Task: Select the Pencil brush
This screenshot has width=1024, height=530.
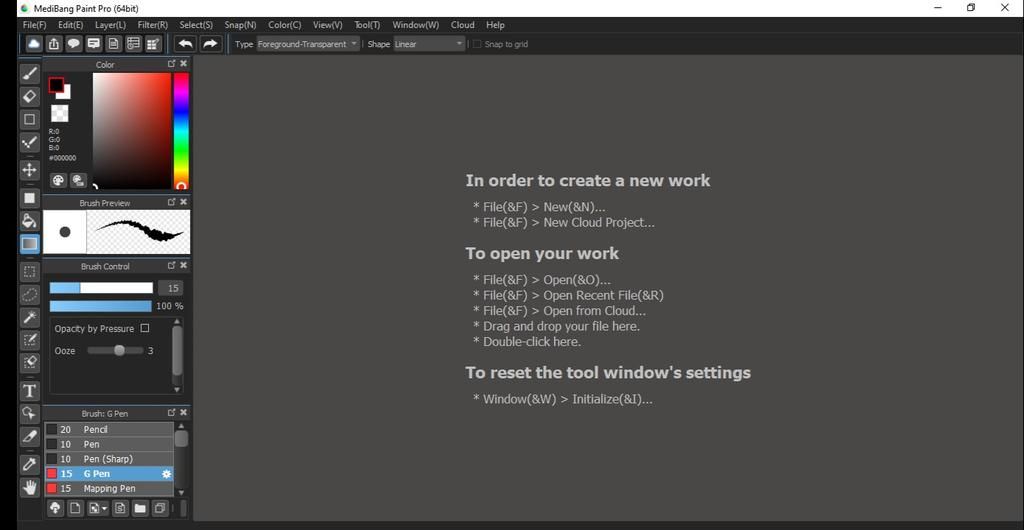Action: pyautogui.click(x=109, y=429)
